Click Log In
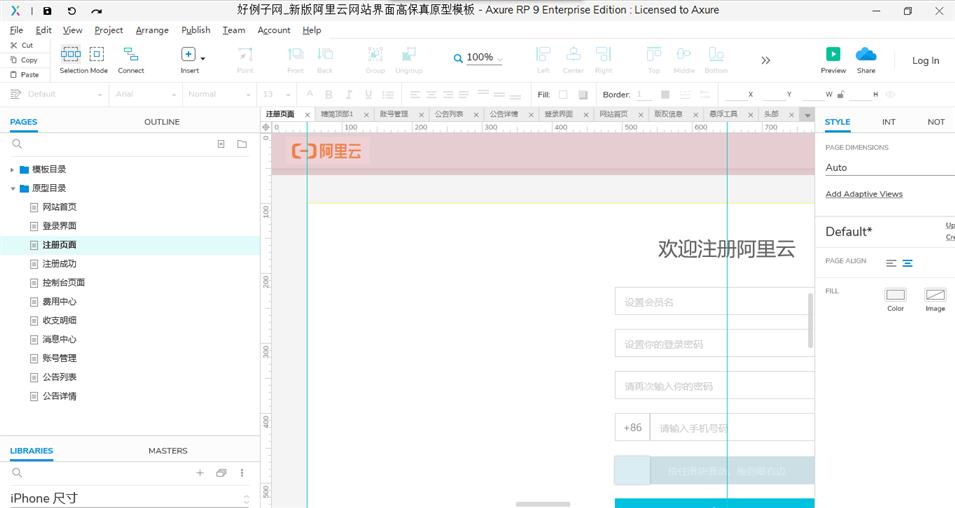955x508 pixels. pos(925,60)
